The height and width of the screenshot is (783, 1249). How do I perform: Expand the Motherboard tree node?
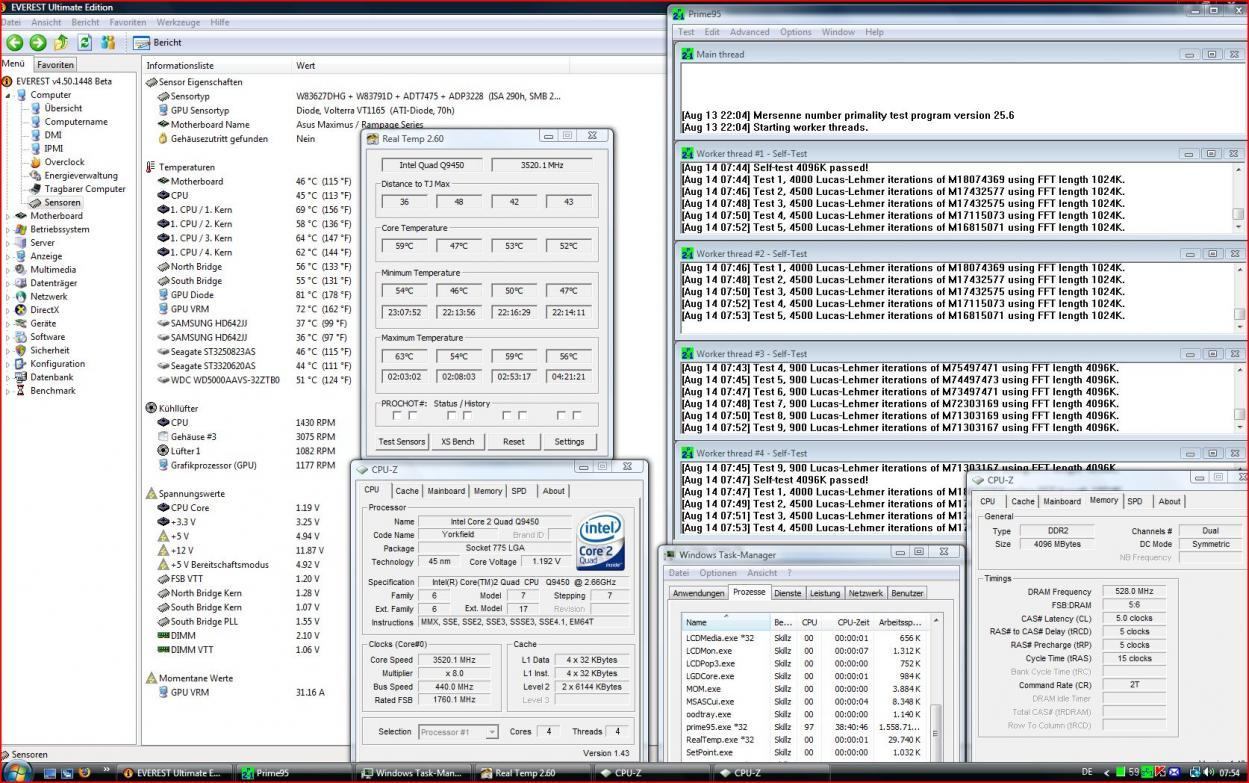8,216
